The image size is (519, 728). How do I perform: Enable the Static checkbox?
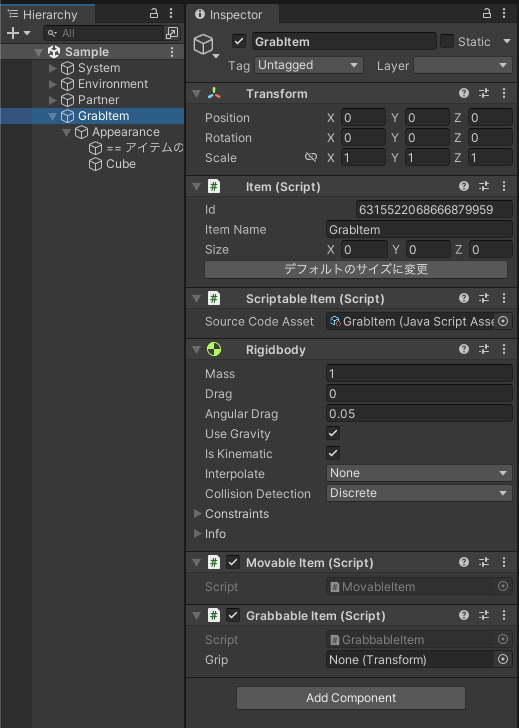[447, 41]
